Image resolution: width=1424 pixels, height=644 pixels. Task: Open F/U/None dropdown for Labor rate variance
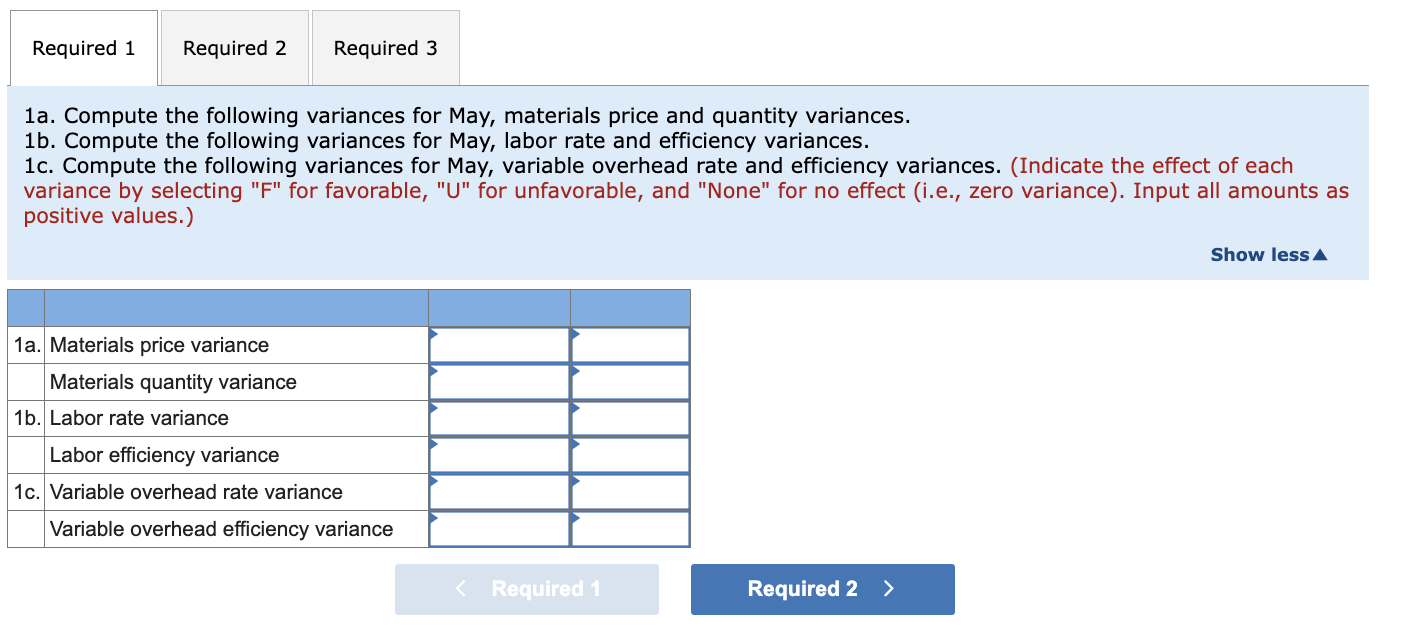tap(629, 418)
